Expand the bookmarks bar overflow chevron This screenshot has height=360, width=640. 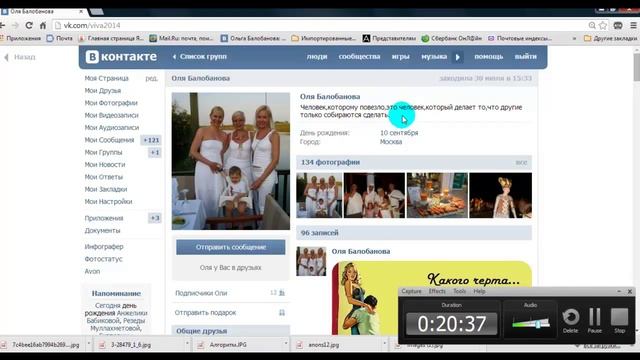[574, 38]
